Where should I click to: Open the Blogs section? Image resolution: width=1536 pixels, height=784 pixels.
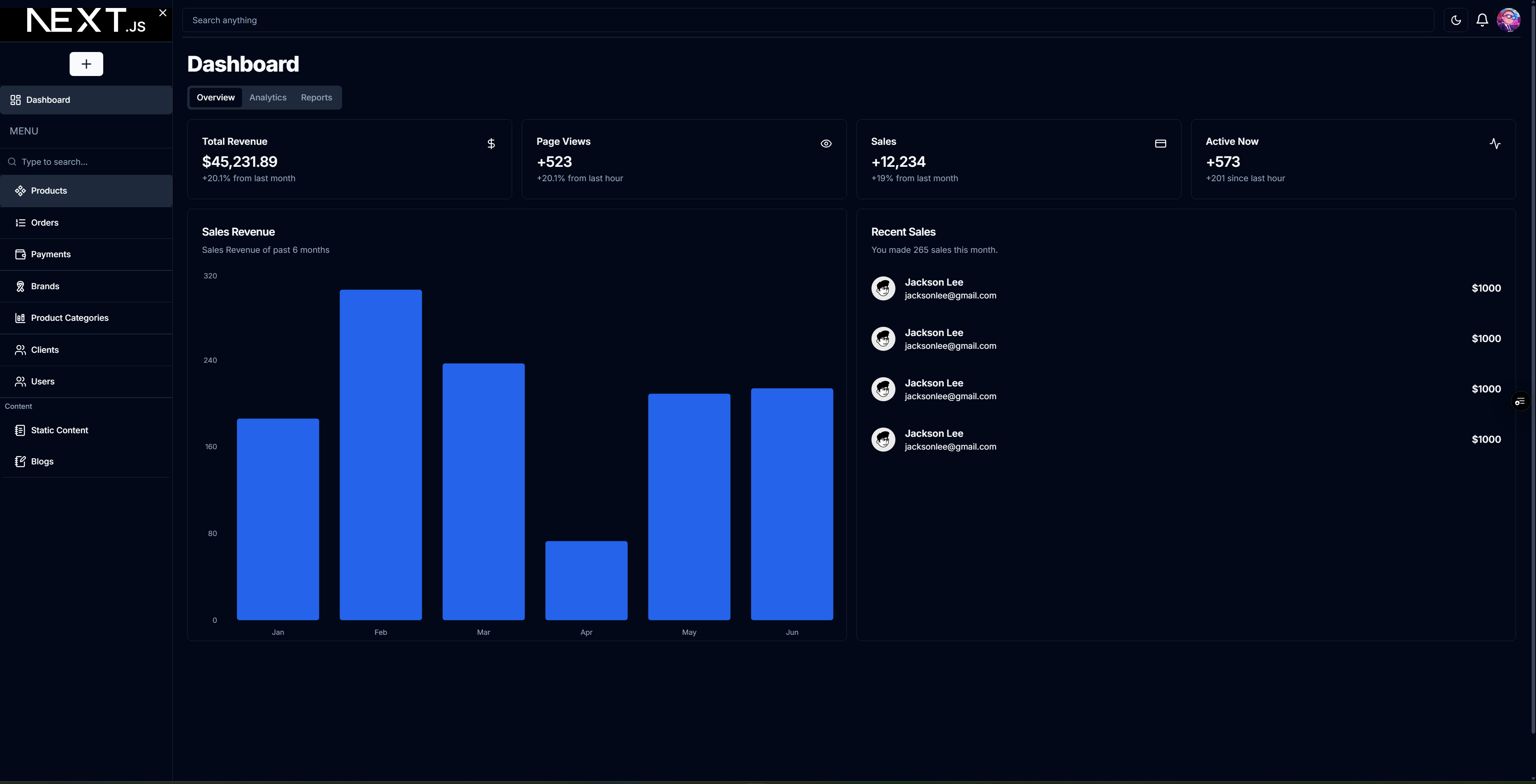tap(42, 461)
